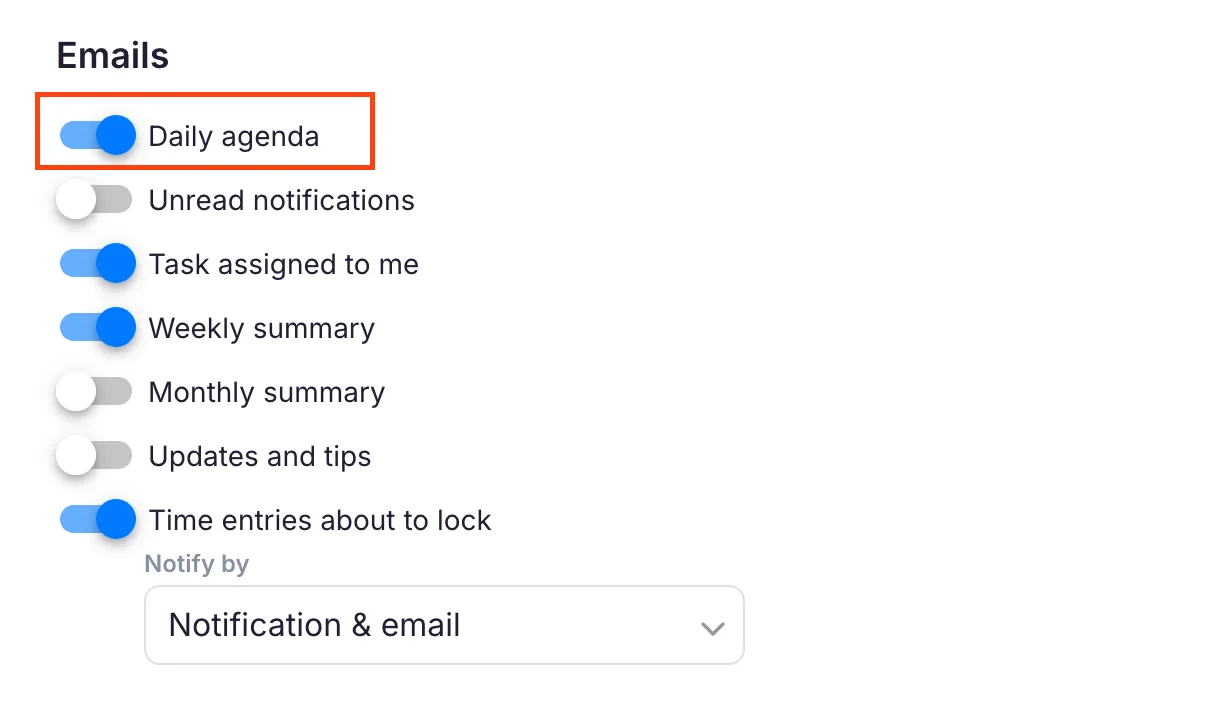Click the 'Daily agenda' label text
The width and height of the screenshot is (1210, 724).
tap(234, 136)
